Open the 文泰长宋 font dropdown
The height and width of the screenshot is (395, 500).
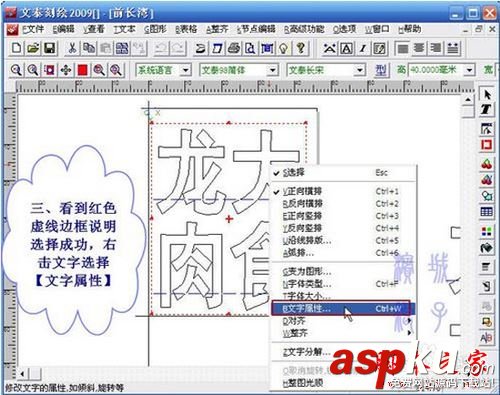(x=360, y=70)
